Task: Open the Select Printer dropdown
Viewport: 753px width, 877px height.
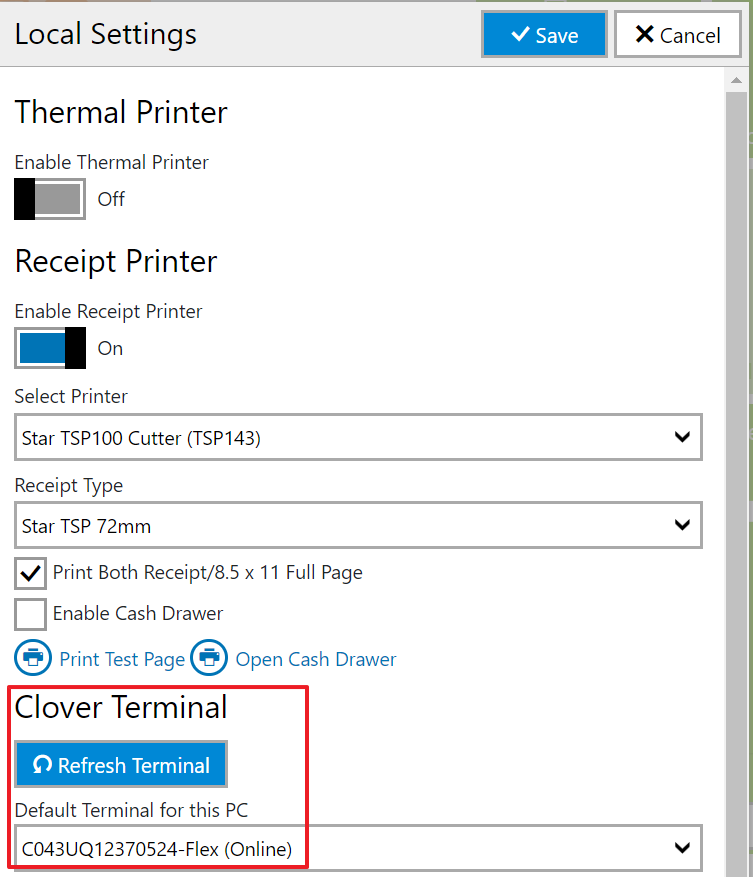Action: point(358,437)
